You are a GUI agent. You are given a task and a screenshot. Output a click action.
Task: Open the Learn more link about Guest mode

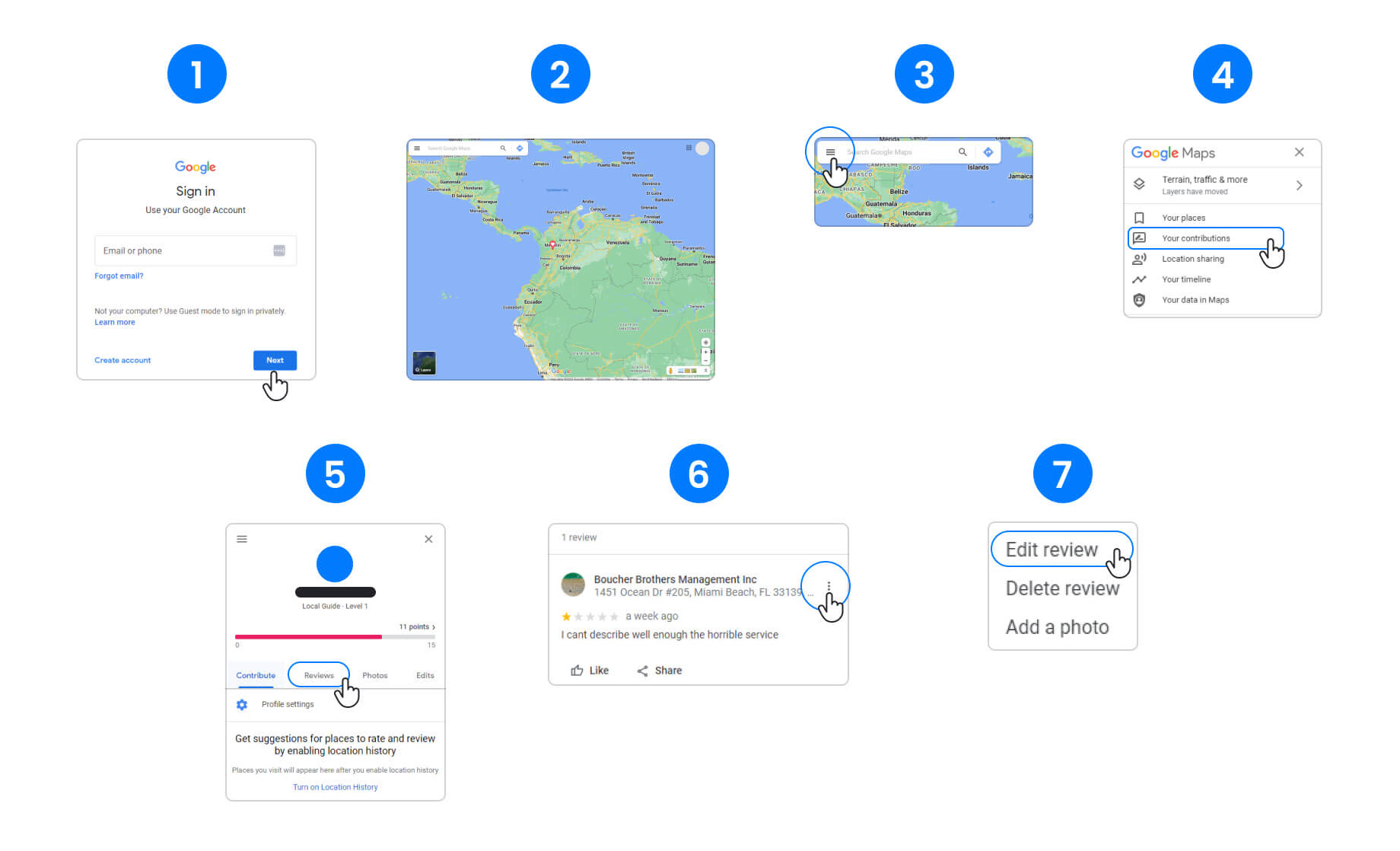pos(115,322)
